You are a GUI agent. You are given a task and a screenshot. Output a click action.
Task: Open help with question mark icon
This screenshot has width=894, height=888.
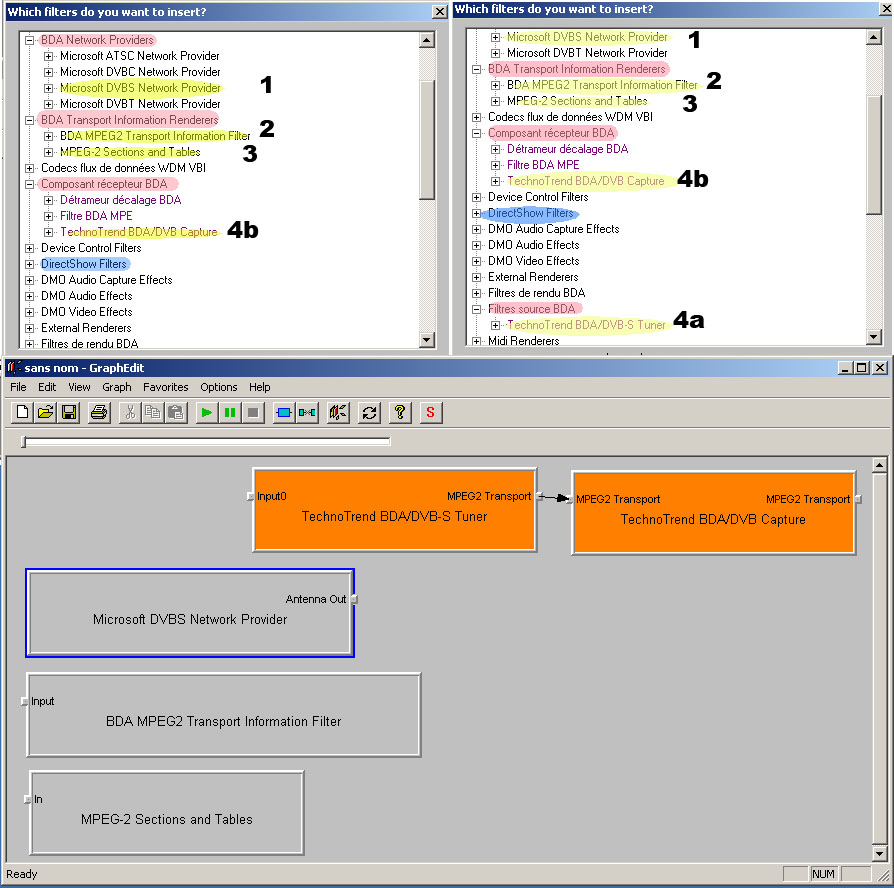pyautogui.click(x=400, y=412)
